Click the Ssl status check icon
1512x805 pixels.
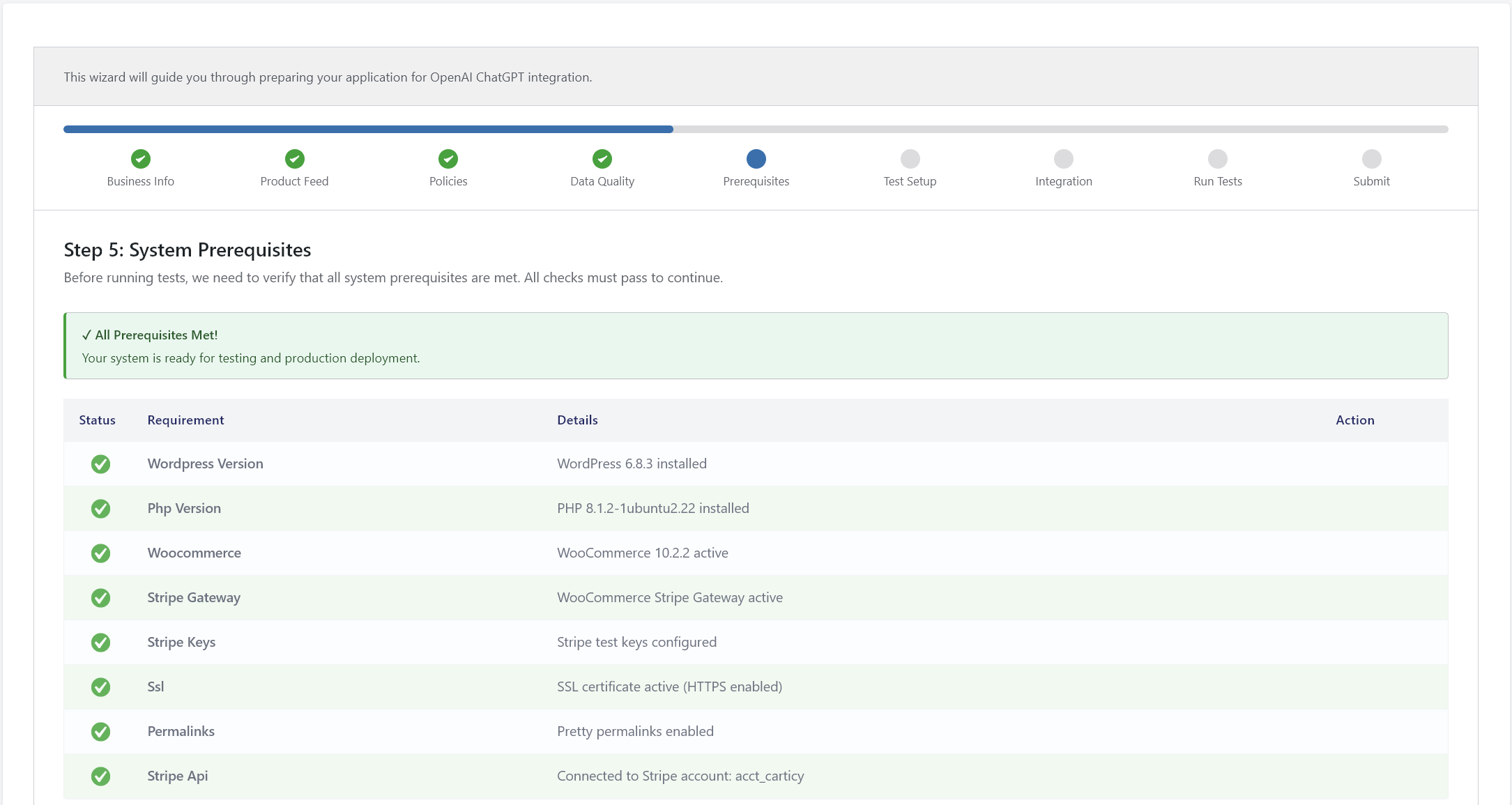101,687
